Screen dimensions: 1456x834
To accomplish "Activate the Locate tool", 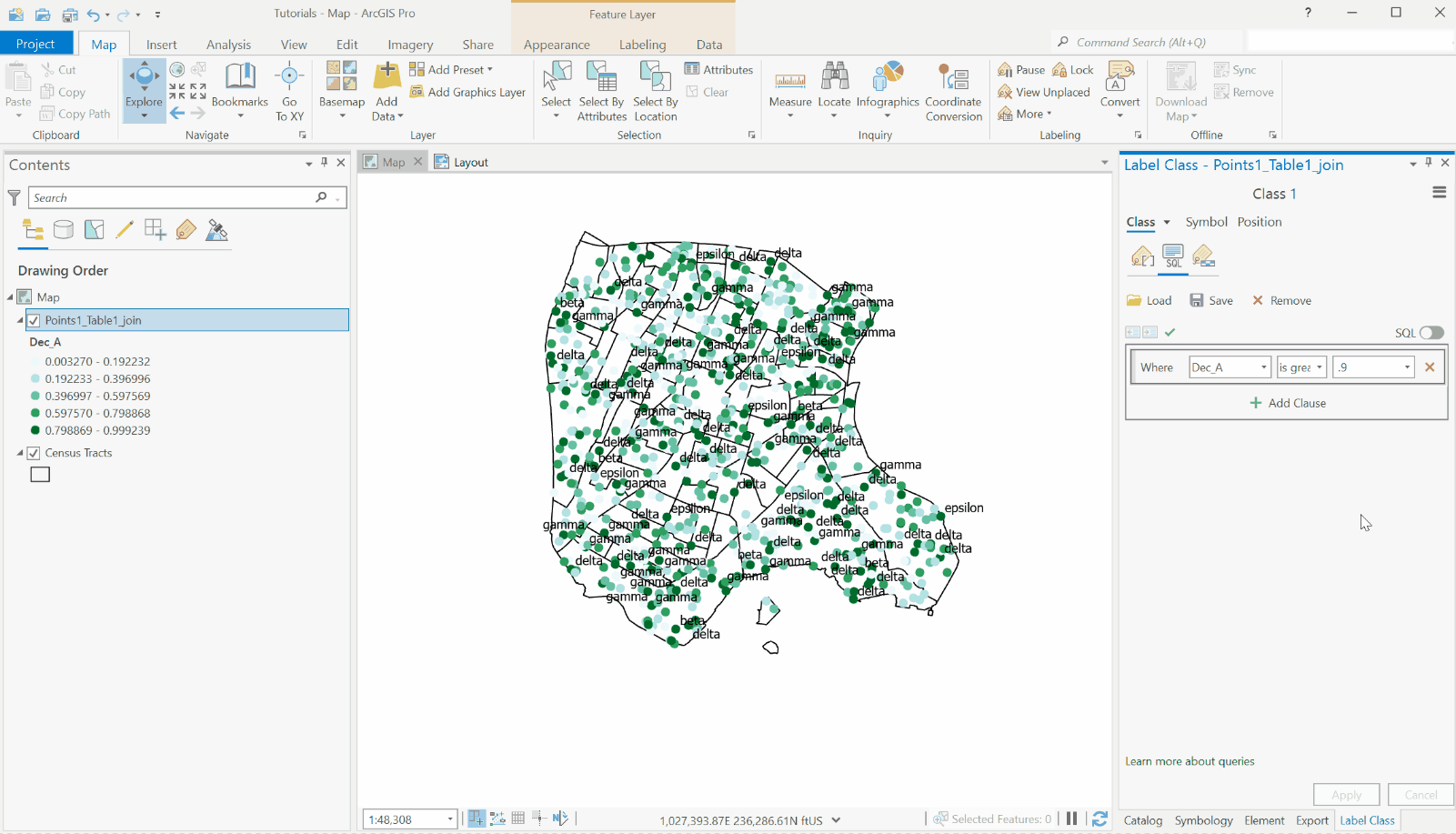I will click(833, 86).
